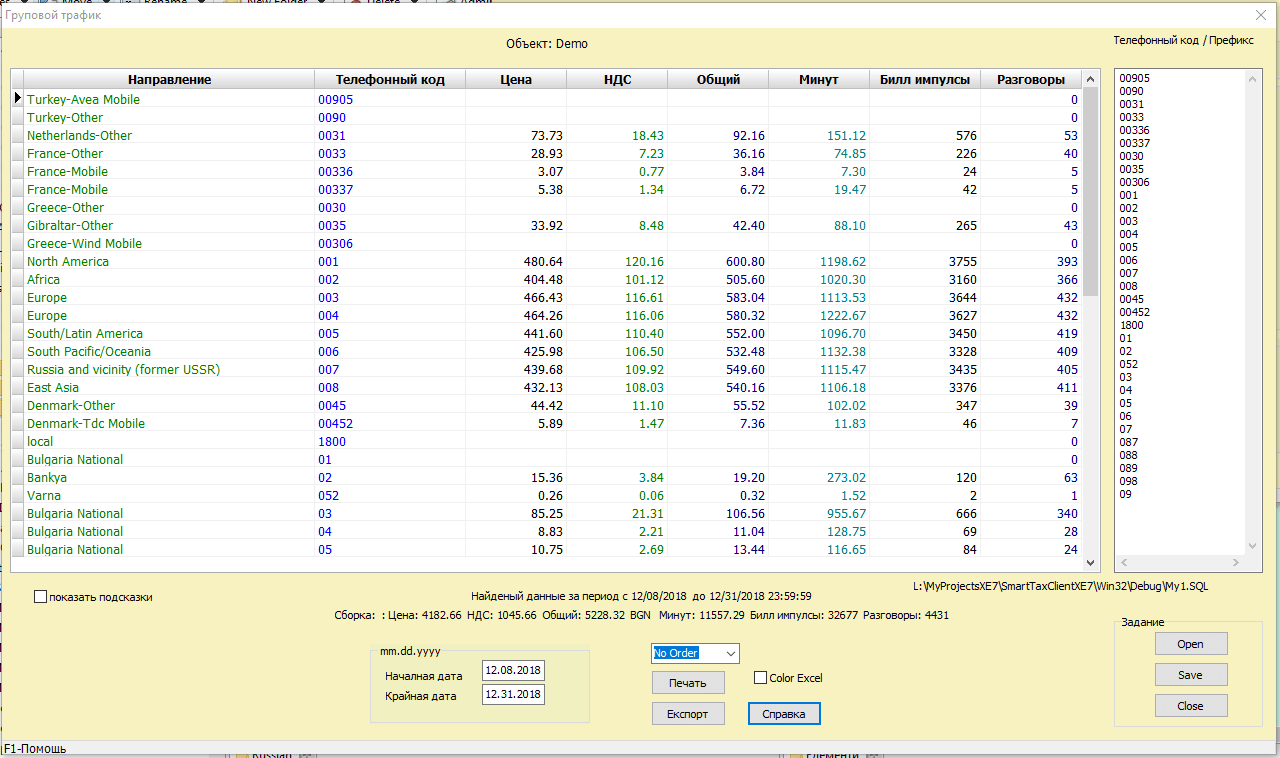
Task: Click the Общий value 552.00
Action: (718, 333)
